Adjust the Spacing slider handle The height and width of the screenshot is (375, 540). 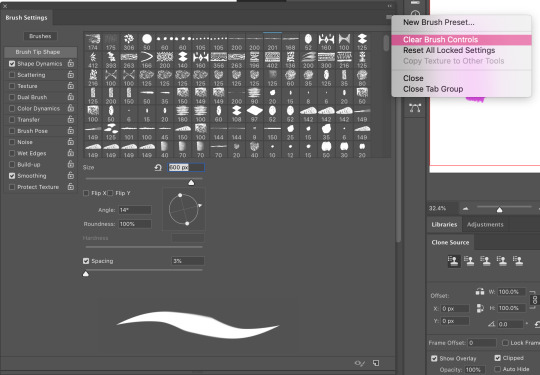86,274
